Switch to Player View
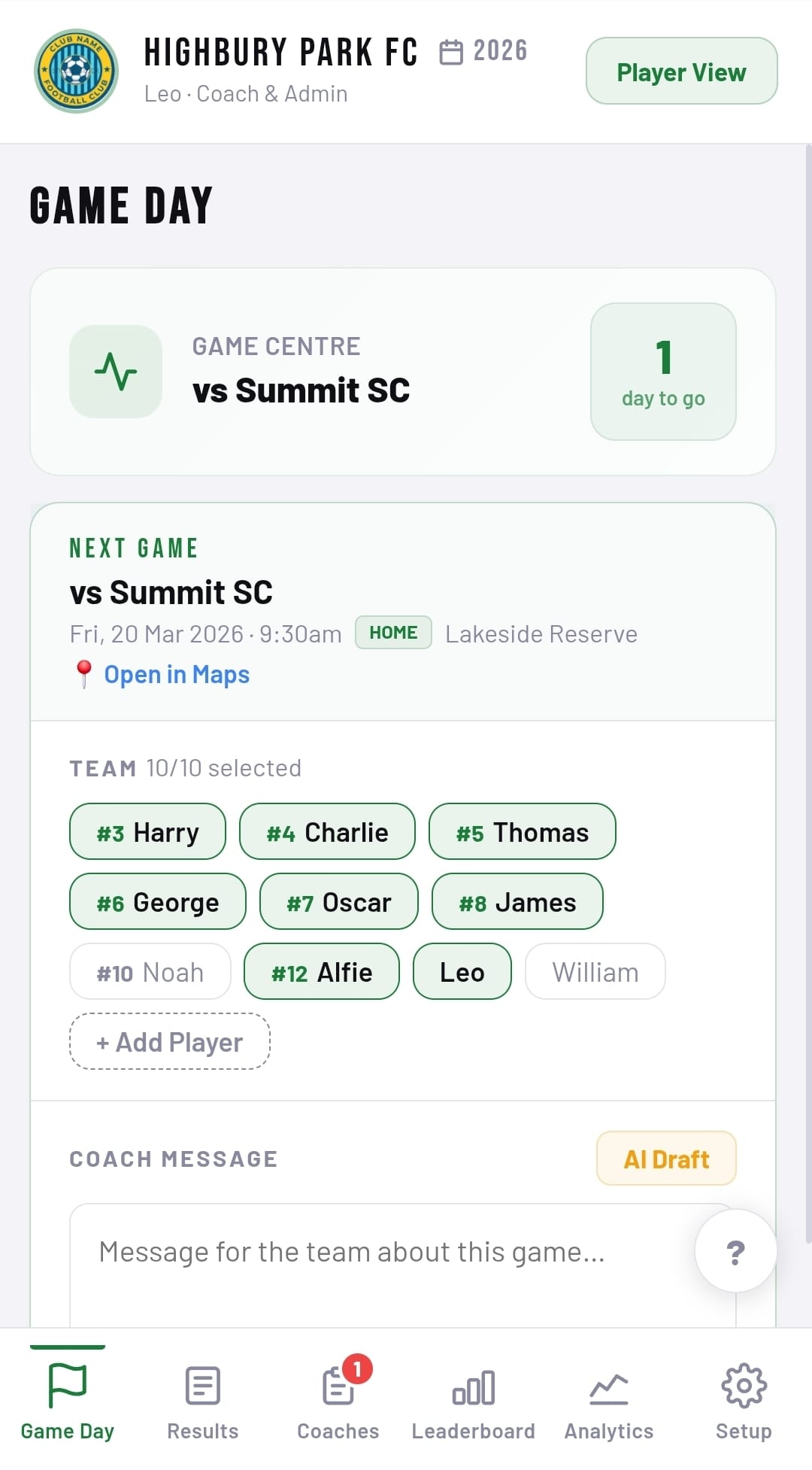The image size is (812, 1470). 681,71
